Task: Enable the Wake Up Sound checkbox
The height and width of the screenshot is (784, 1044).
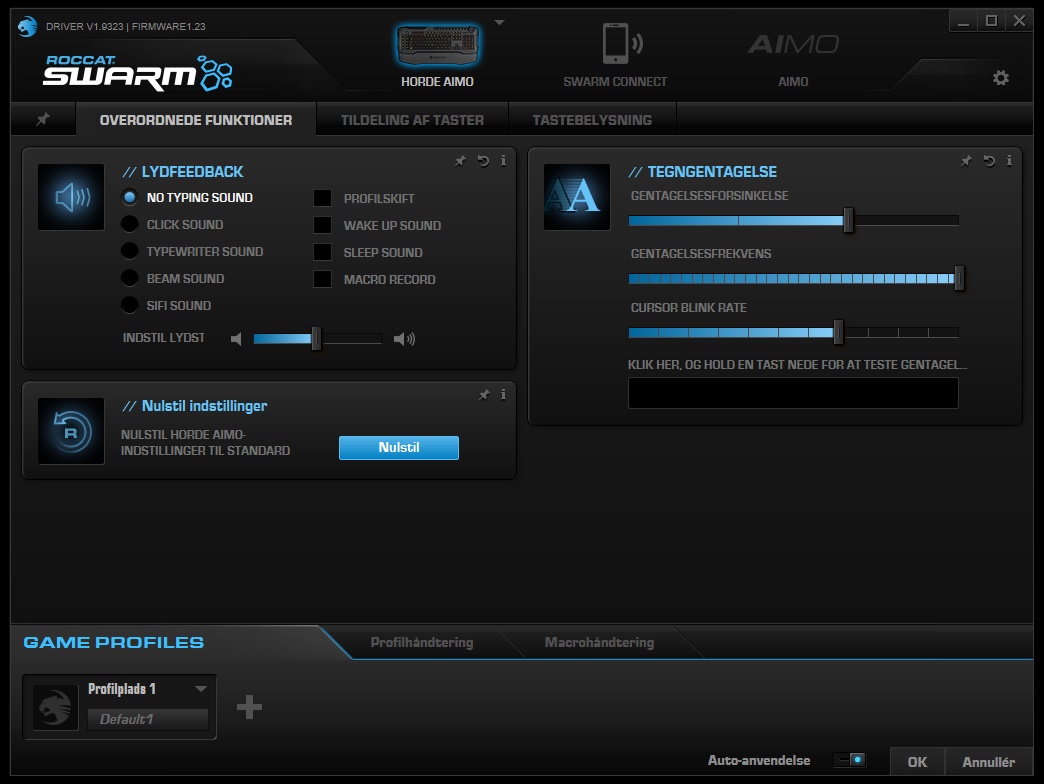Action: [322, 225]
